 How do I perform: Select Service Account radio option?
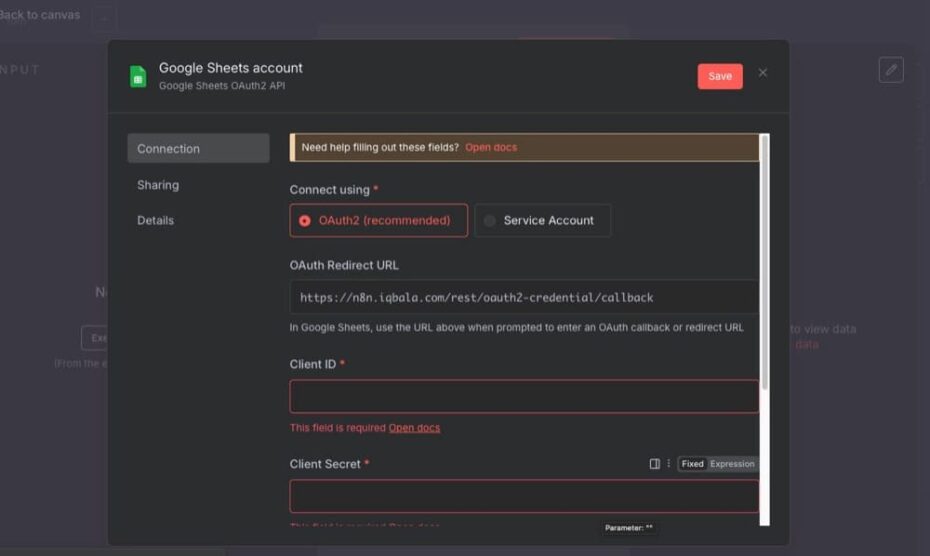542,220
